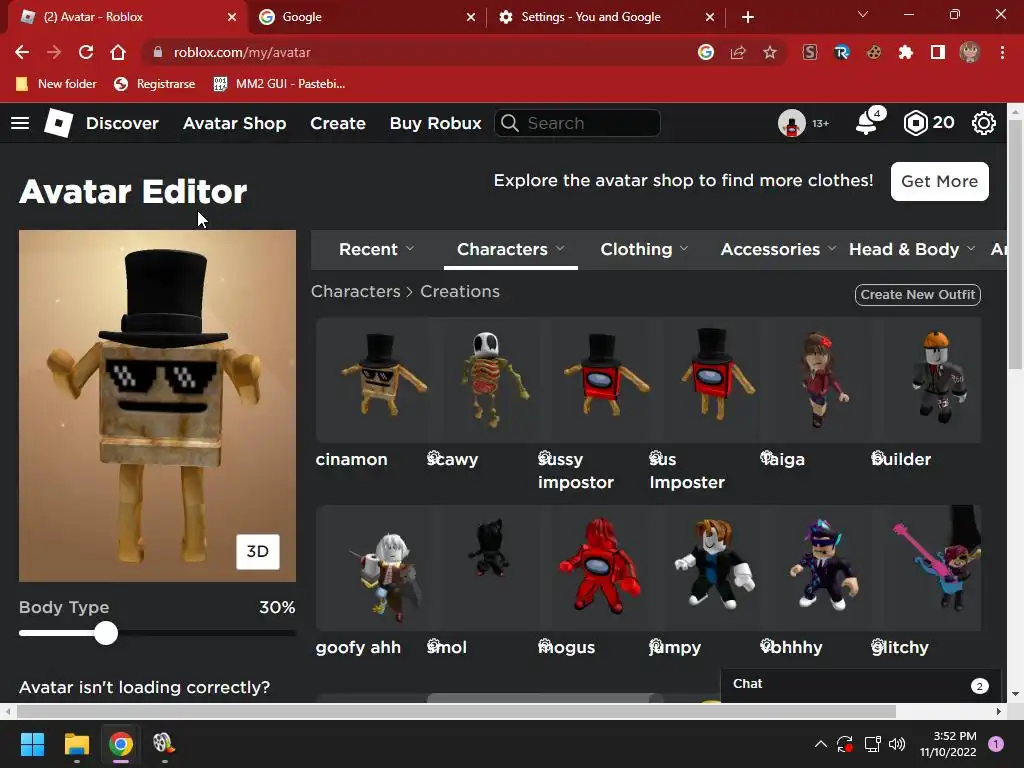The width and height of the screenshot is (1024, 768).
Task: Open the Chrome tab search chevron
Action: click(863, 14)
